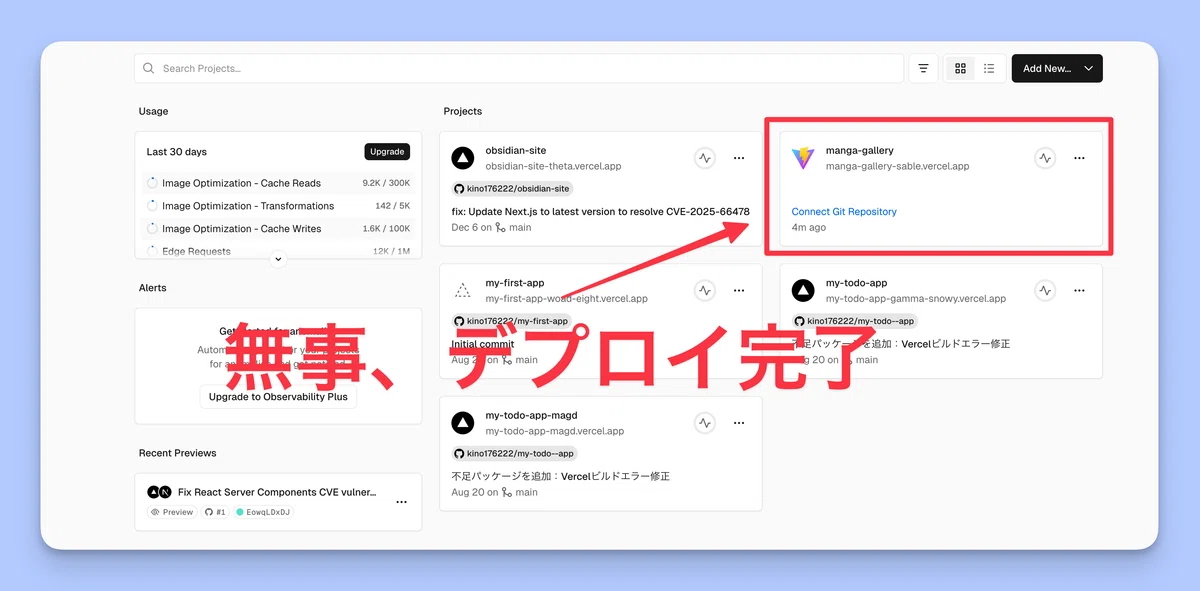This screenshot has height=591, width=1200.
Task: Open my-first-app activity icon
Action: tap(705, 290)
